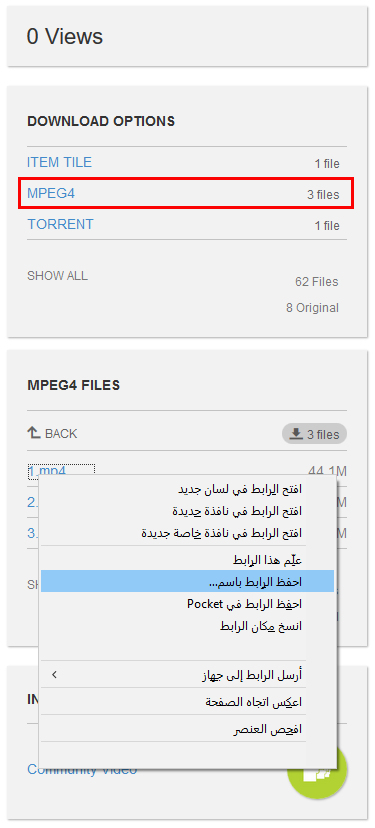Screen dimensions: 375x828
Task: Download all via 3 files button
Action: (314, 434)
